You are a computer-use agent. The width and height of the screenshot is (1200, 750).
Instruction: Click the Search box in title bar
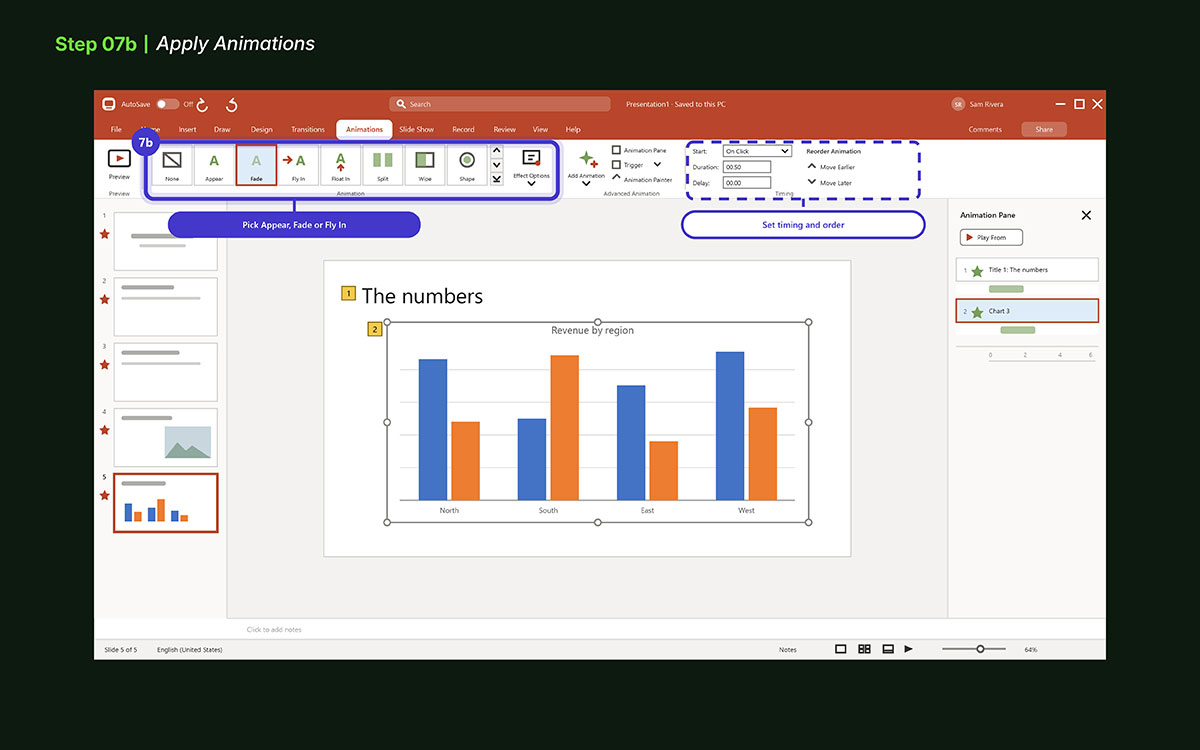[x=500, y=104]
